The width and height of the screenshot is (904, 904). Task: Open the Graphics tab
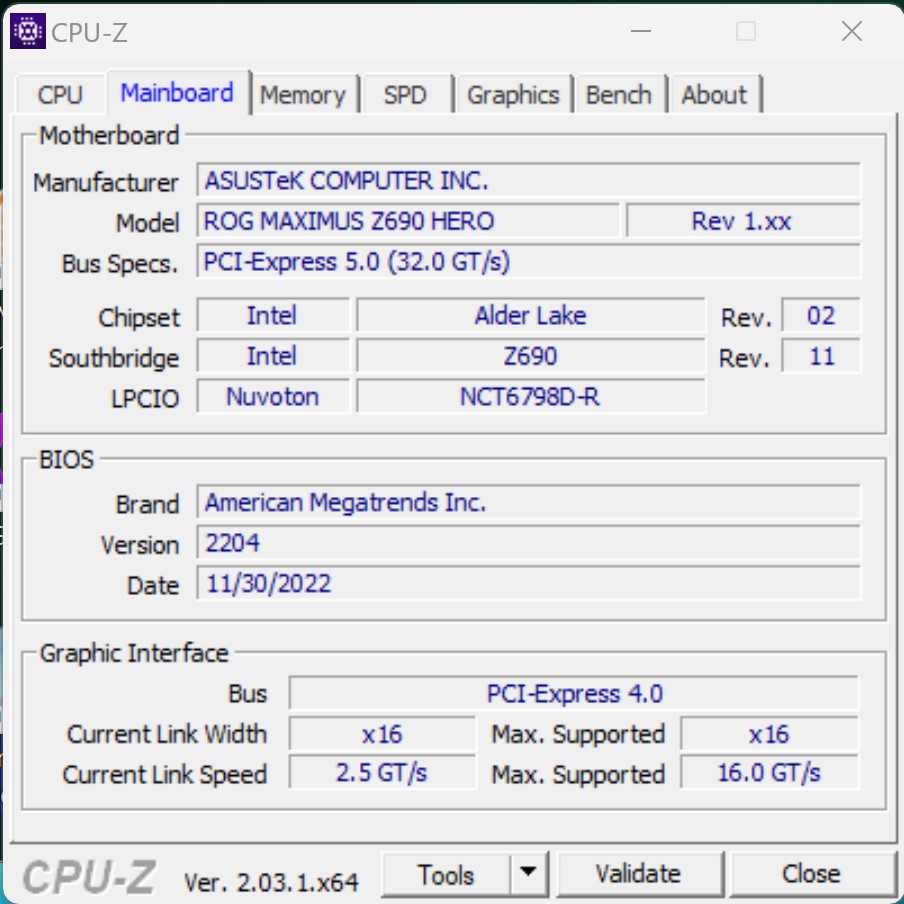[513, 95]
